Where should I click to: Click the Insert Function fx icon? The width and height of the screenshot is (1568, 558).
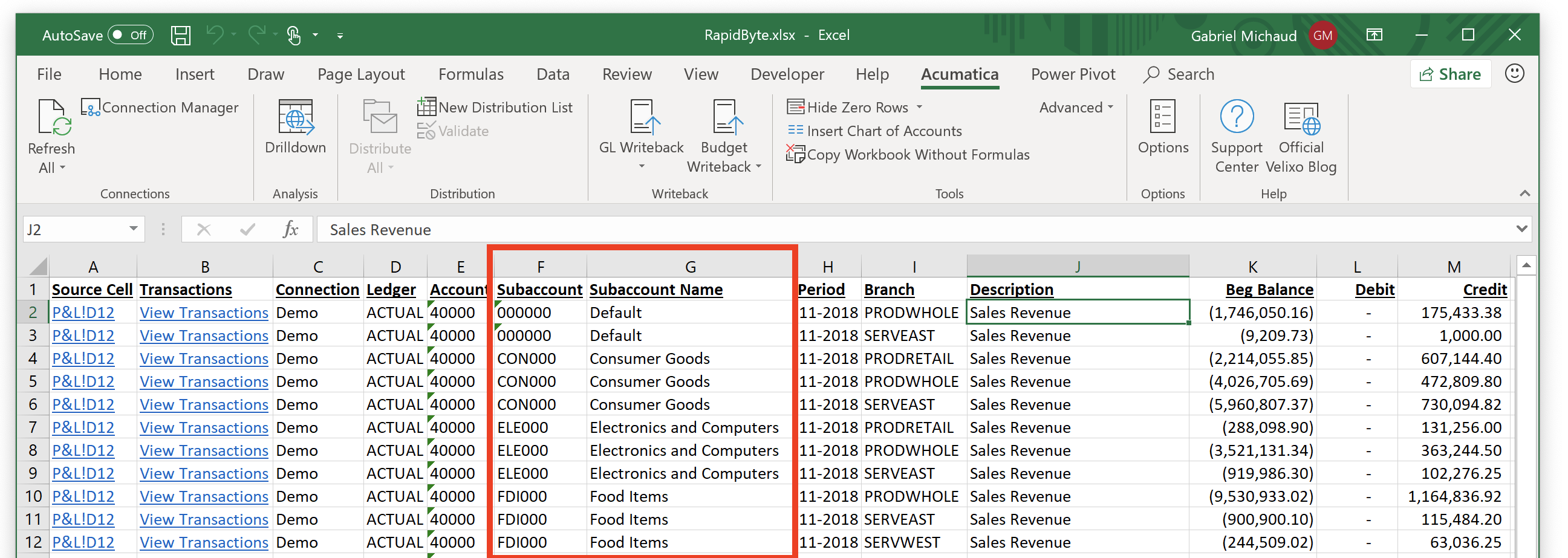(x=291, y=229)
